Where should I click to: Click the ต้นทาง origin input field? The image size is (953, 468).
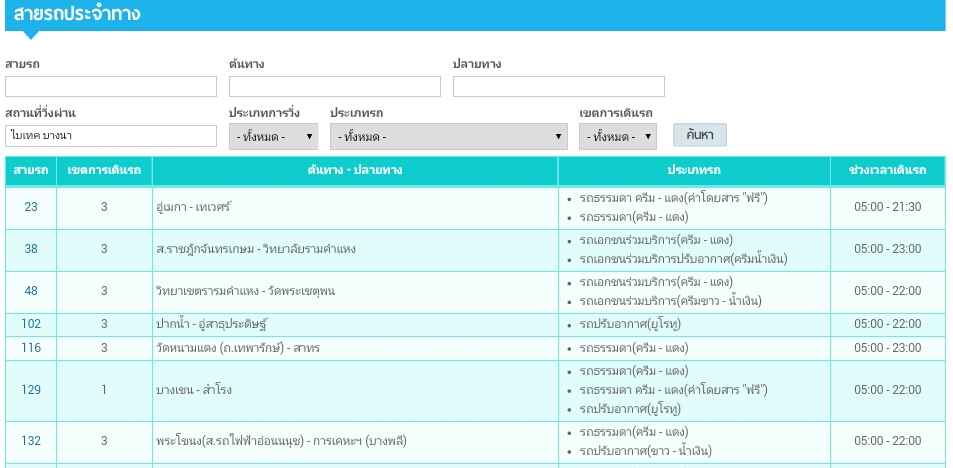(x=334, y=87)
